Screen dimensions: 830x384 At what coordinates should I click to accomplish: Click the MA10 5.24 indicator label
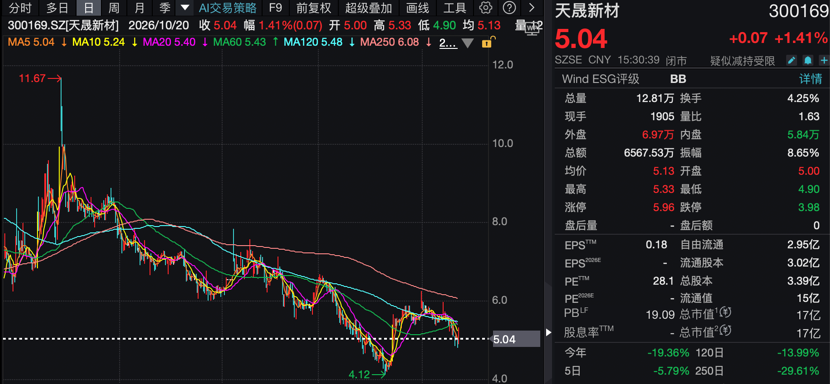[98, 43]
